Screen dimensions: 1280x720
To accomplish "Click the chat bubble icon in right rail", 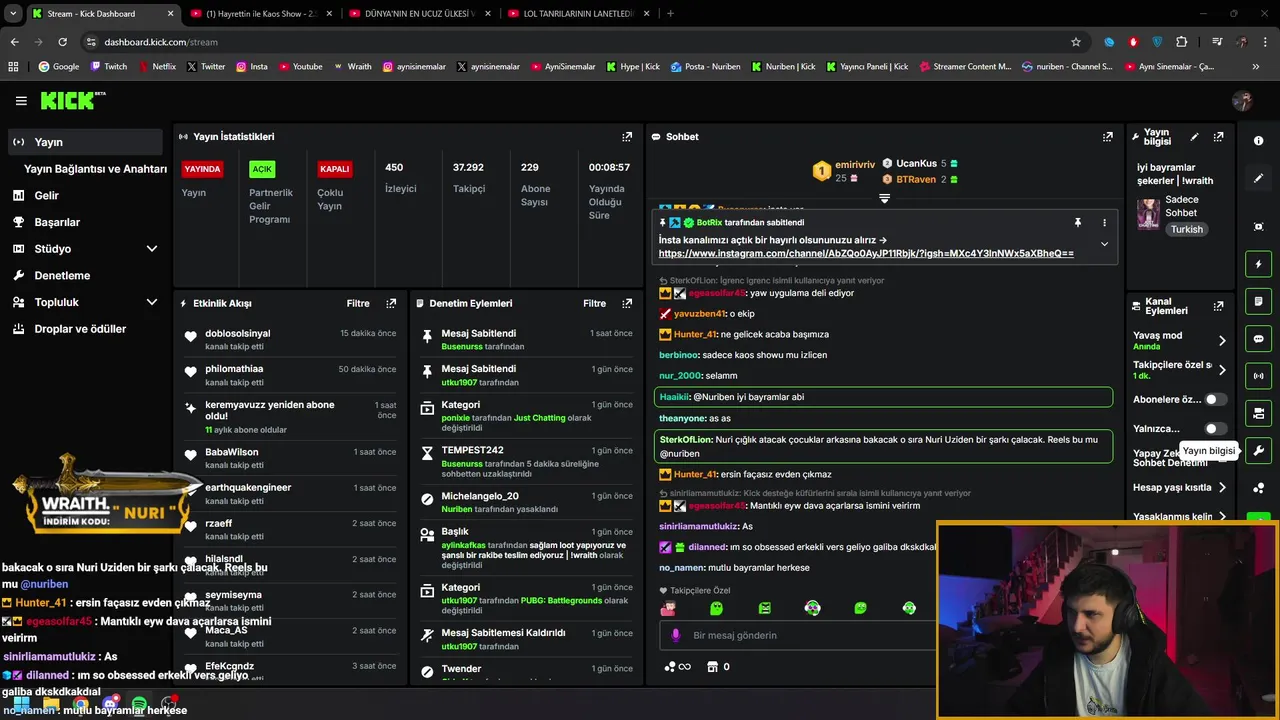I will click(x=1258, y=339).
